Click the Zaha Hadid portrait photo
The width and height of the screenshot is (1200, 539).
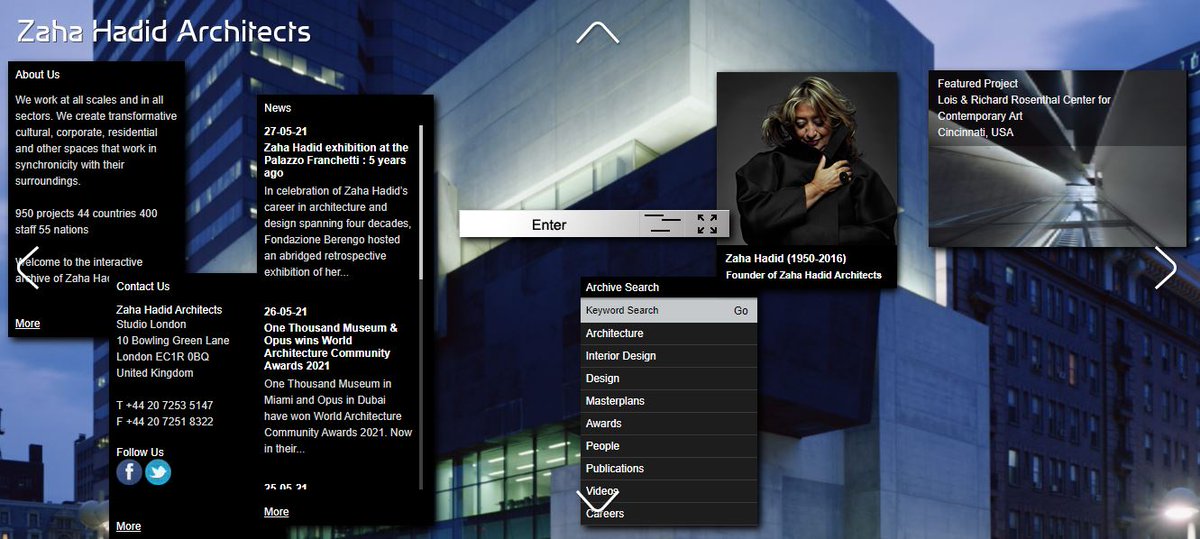pyautogui.click(x=807, y=158)
